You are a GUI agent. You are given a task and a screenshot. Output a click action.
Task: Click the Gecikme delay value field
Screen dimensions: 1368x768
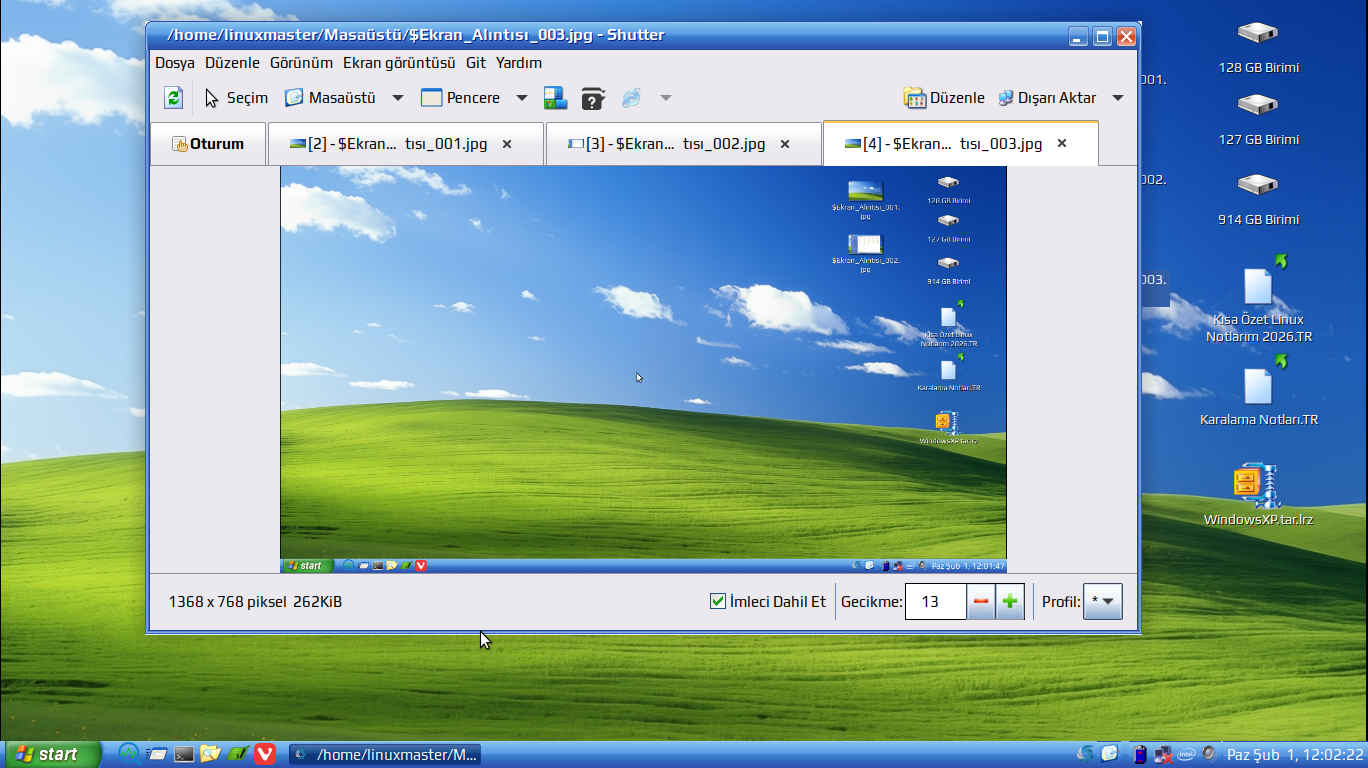pos(935,601)
